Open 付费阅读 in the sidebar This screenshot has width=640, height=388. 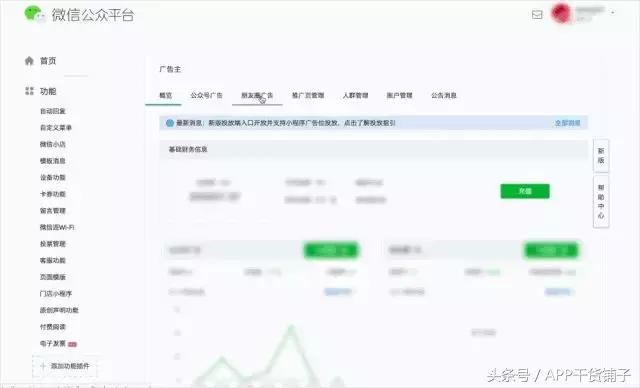click(53, 327)
